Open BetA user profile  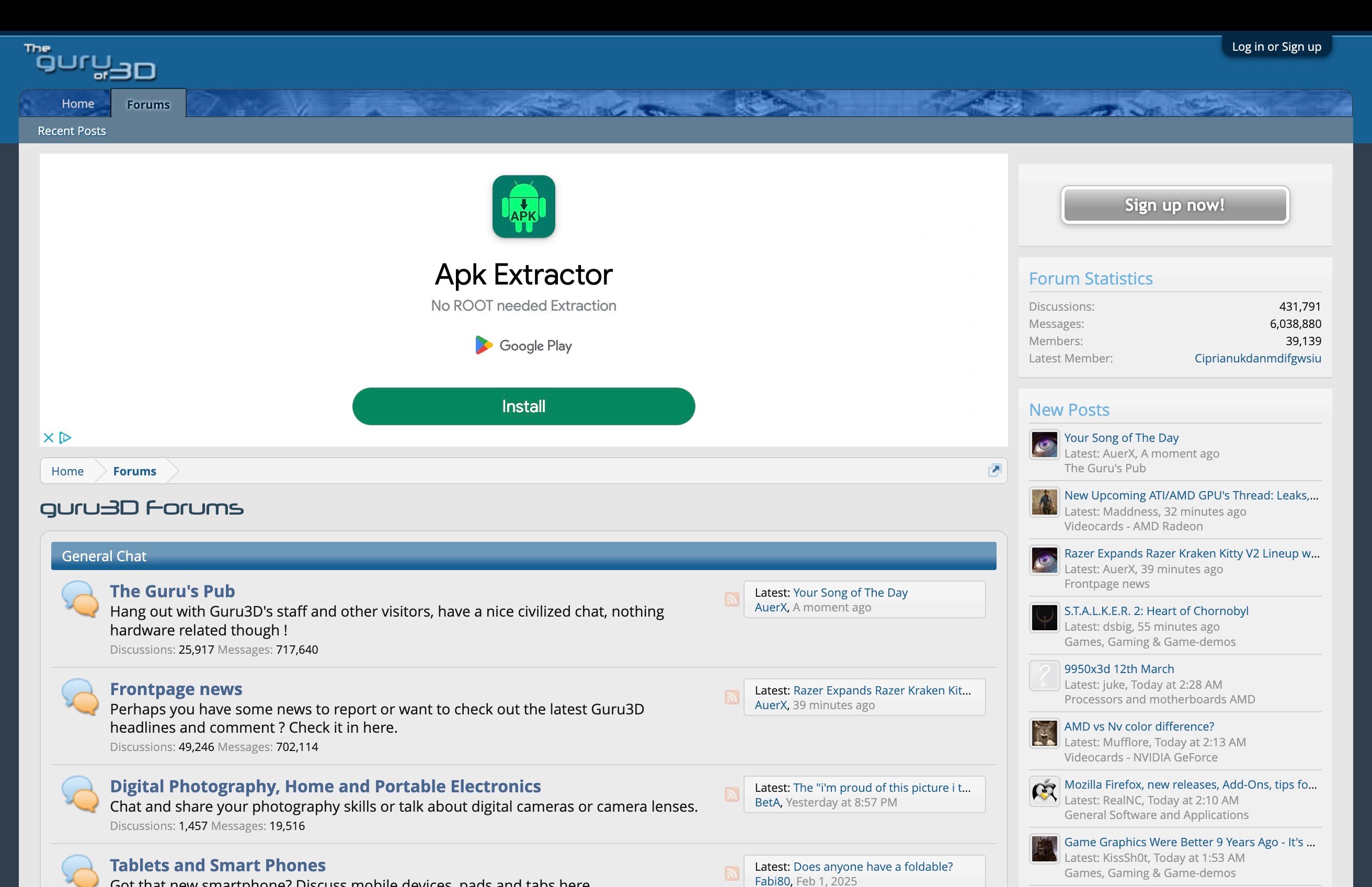[768, 802]
